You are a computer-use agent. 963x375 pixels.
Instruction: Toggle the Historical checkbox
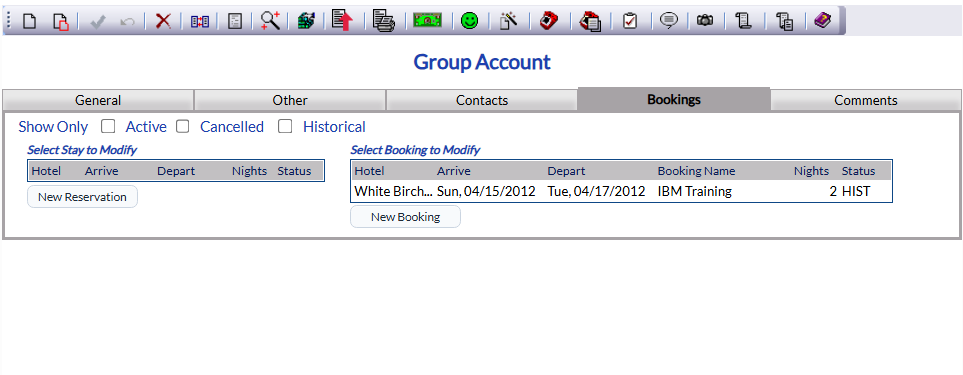pyautogui.click(x=285, y=126)
